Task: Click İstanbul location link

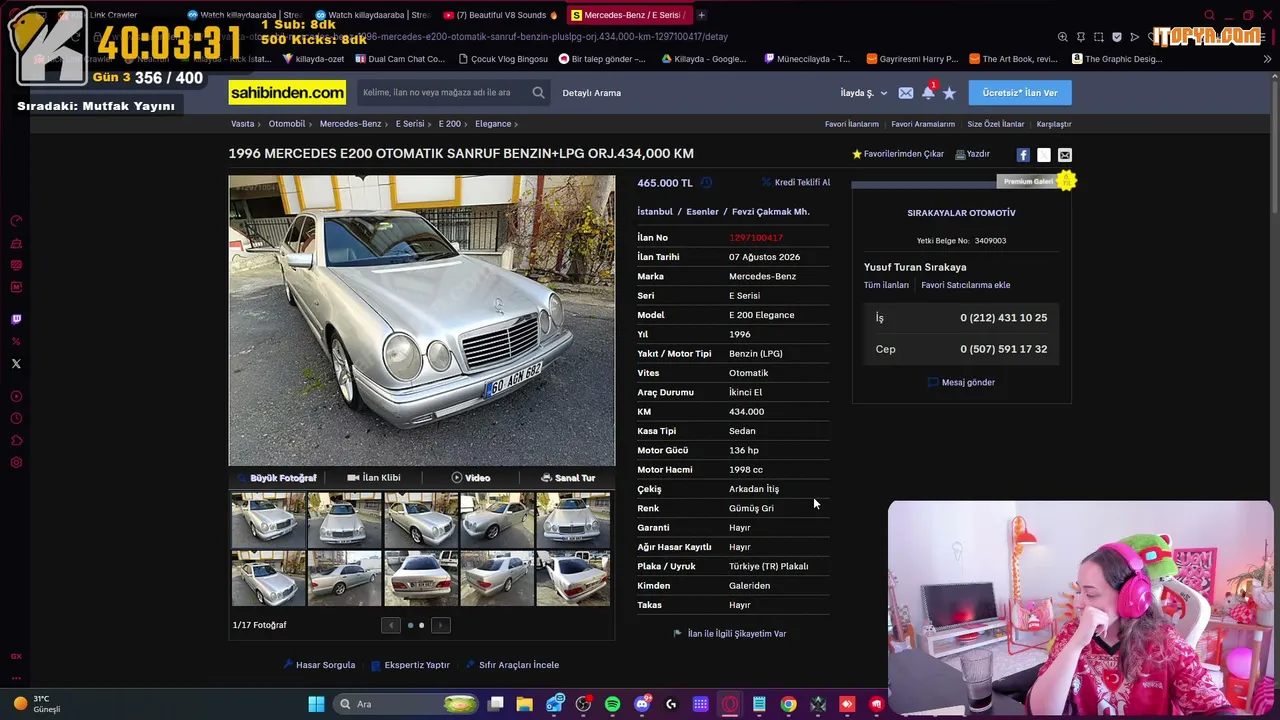Action: tap(655, 212)
